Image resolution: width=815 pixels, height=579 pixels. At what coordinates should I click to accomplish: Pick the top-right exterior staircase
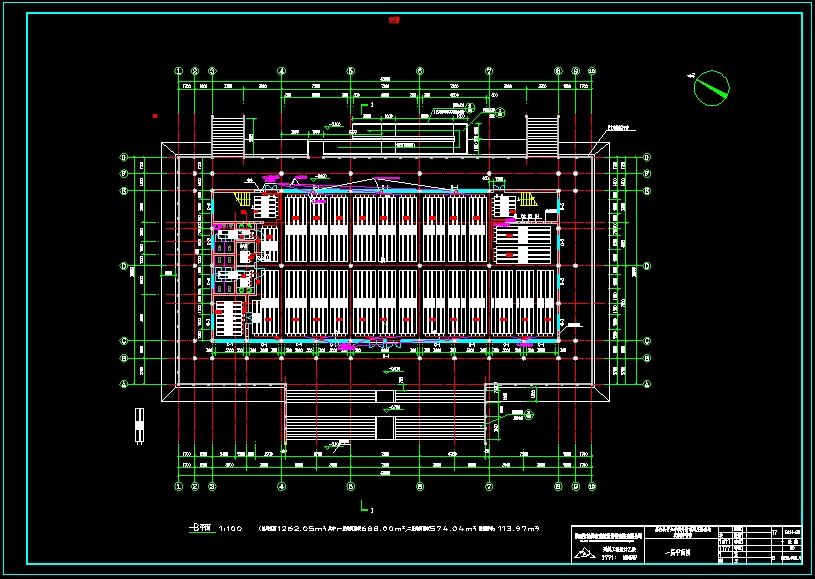point(542,134)
